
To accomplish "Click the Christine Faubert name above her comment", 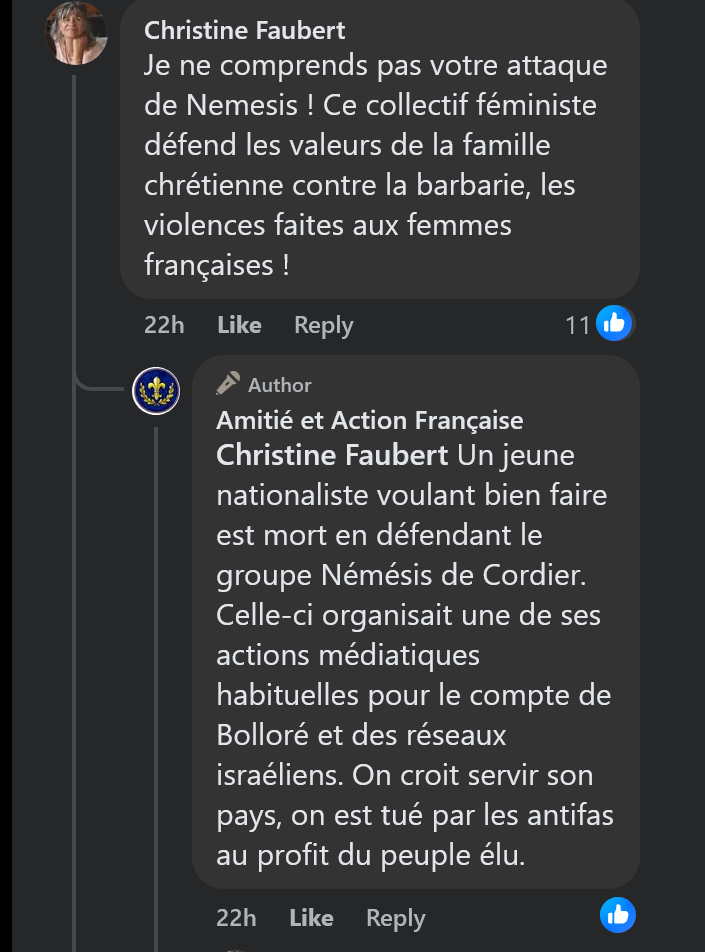I will coord(245,31).
